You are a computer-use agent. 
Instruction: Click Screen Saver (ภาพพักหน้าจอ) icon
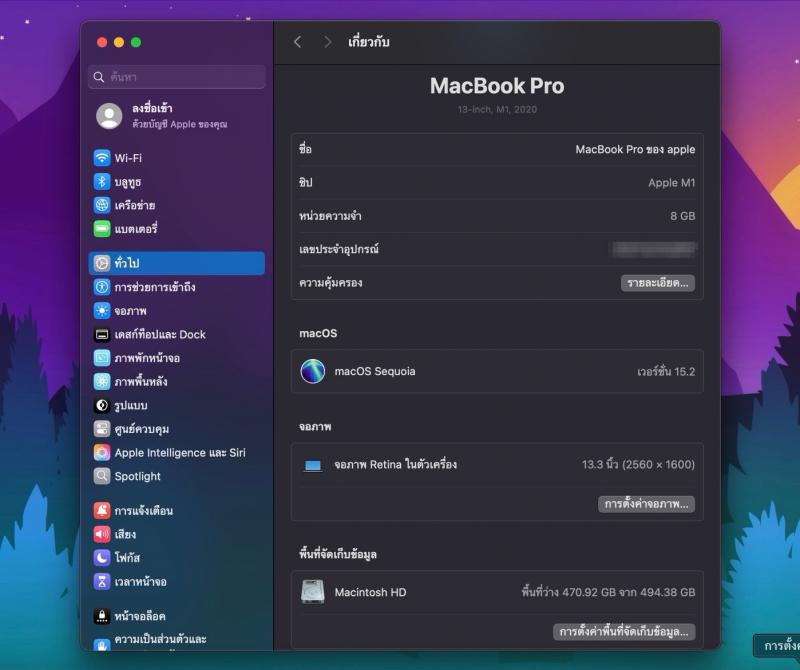coord(102,358)
